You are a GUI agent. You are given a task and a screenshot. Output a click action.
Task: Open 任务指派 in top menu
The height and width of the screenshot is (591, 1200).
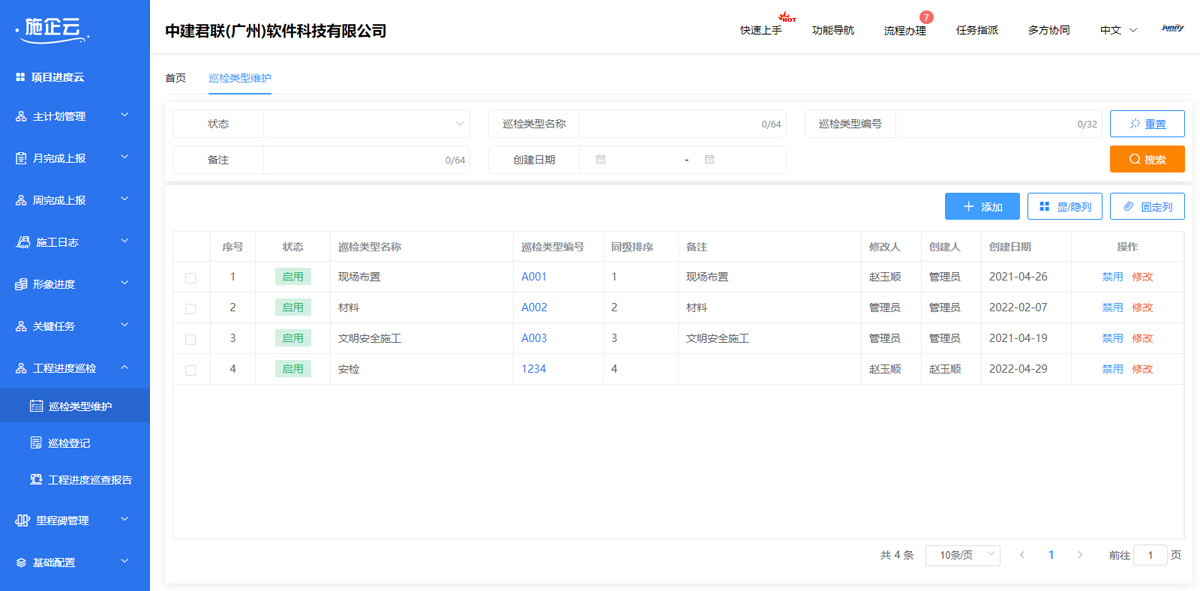977,30
